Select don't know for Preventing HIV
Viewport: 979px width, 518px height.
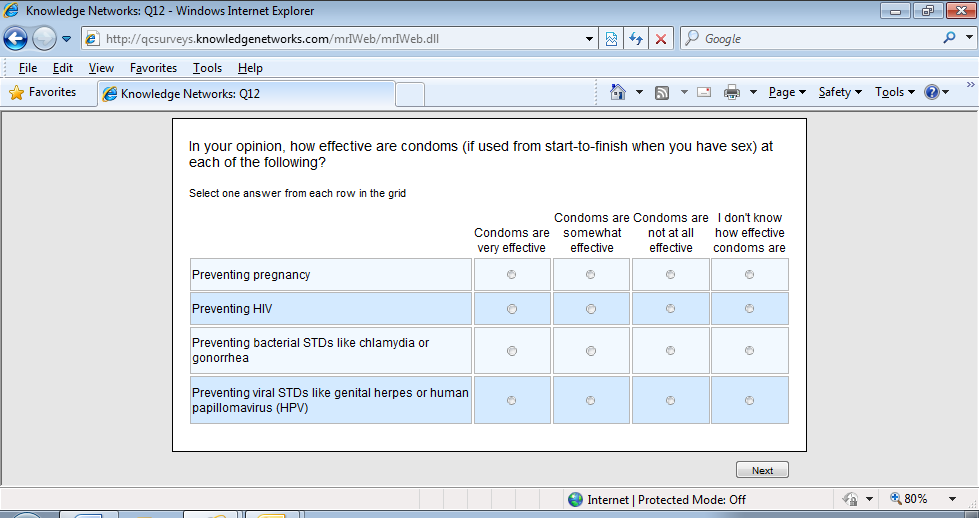click(749, 309)
